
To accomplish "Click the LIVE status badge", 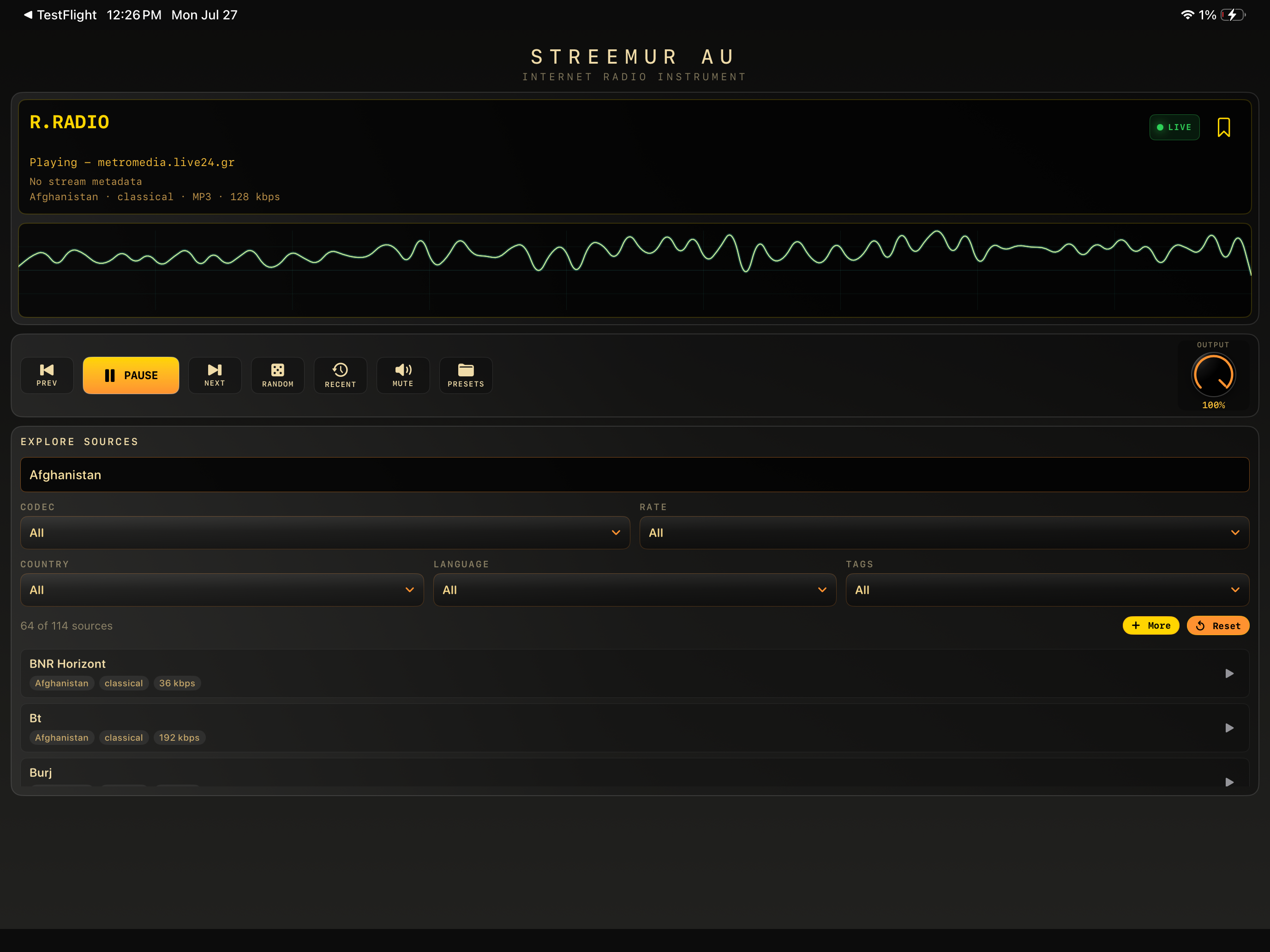I will [1174, 127].
